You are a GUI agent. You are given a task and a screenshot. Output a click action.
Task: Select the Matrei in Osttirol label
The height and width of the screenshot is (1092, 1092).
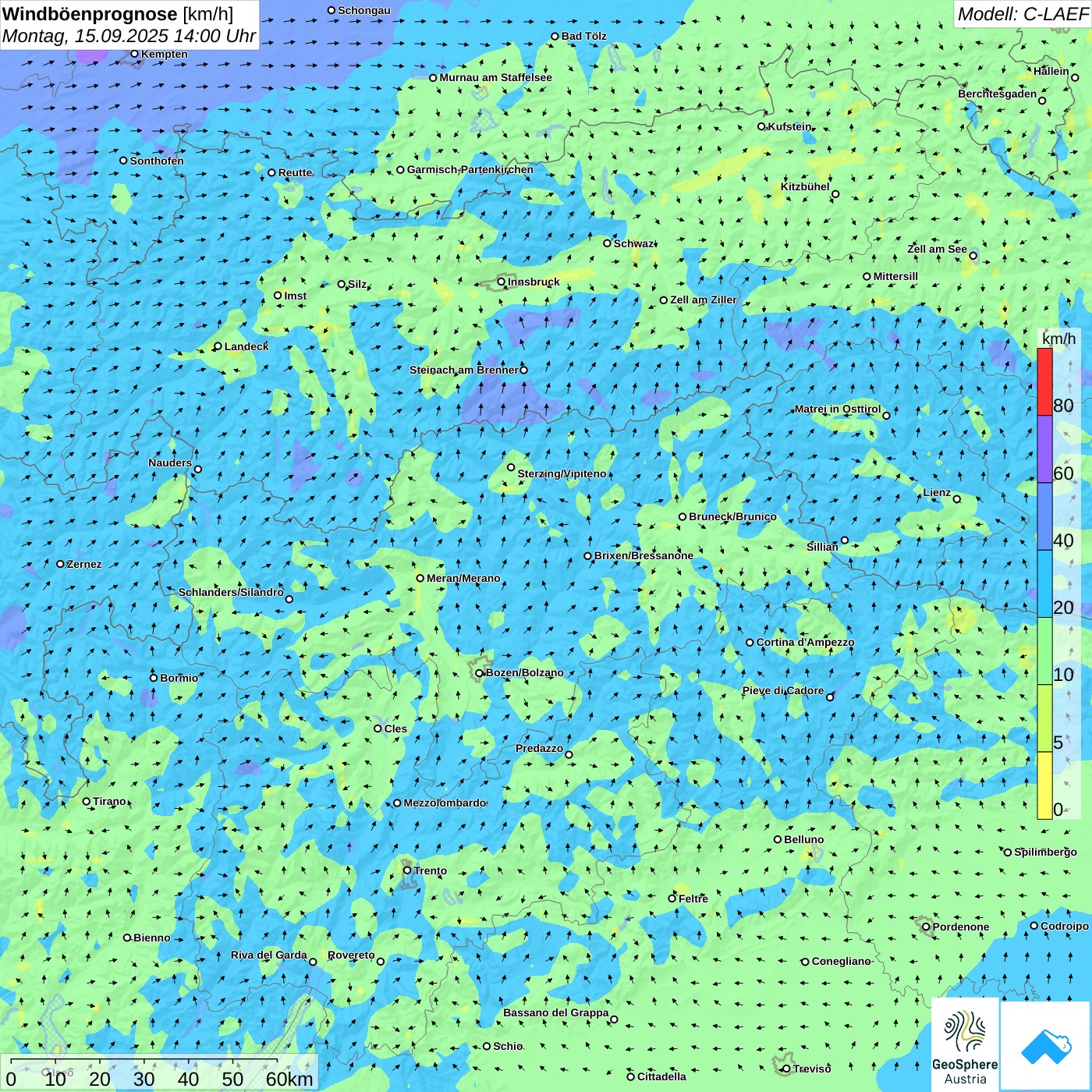pyautogui.click(x=838, y=409)
